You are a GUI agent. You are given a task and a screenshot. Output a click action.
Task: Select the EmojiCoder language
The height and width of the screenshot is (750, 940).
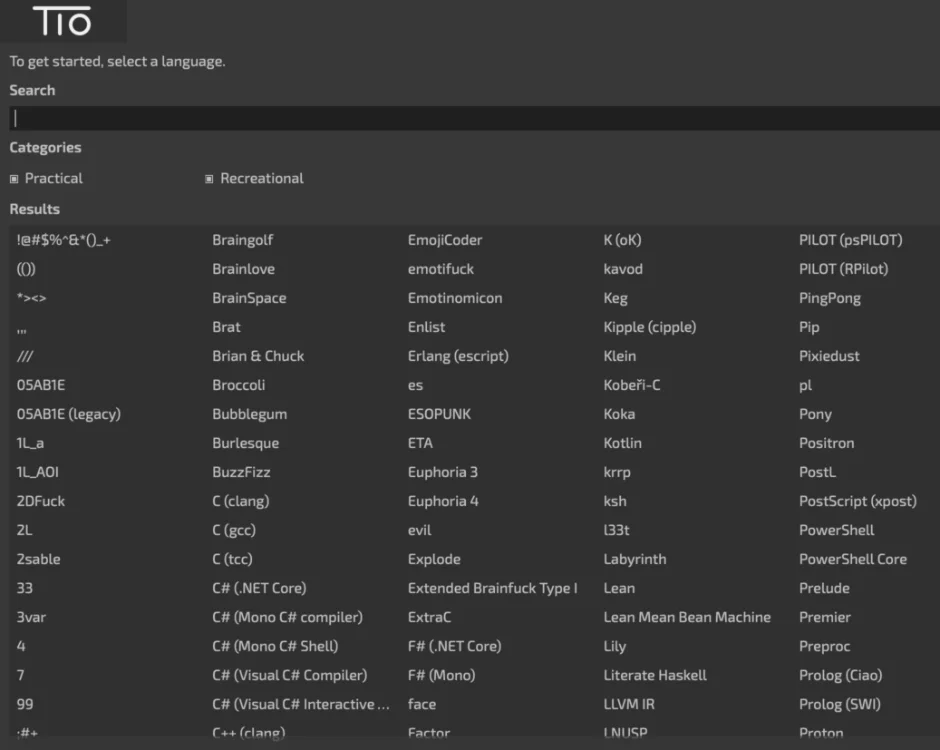445,240
